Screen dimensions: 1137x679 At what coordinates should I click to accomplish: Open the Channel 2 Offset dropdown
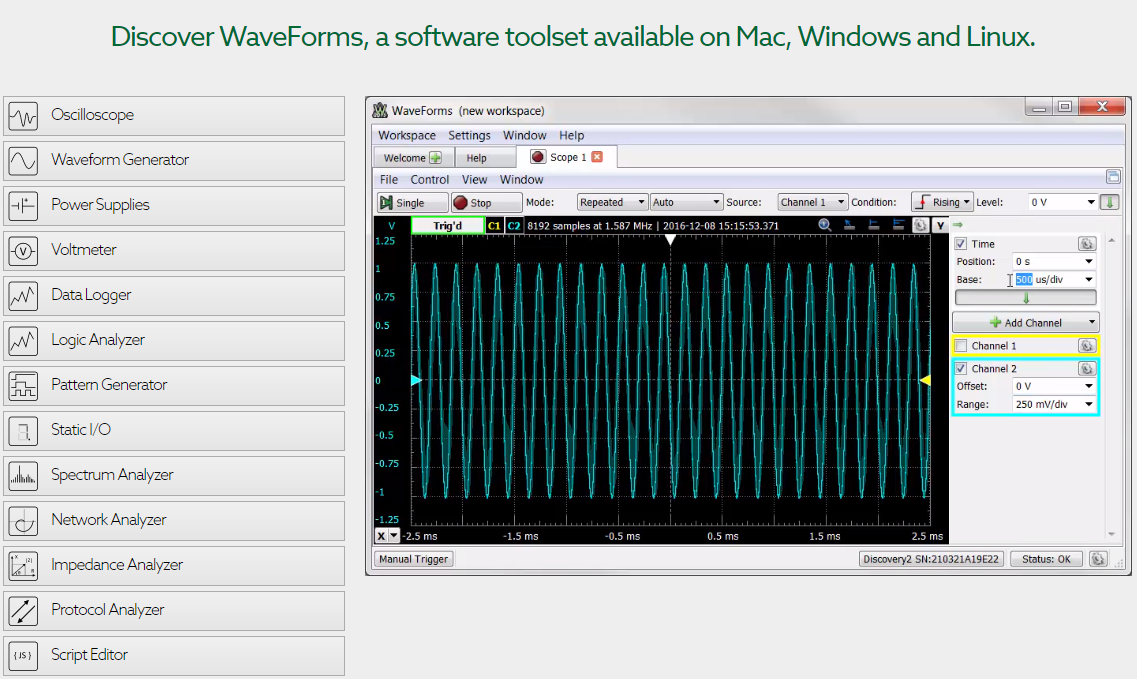coord(1054,386)
